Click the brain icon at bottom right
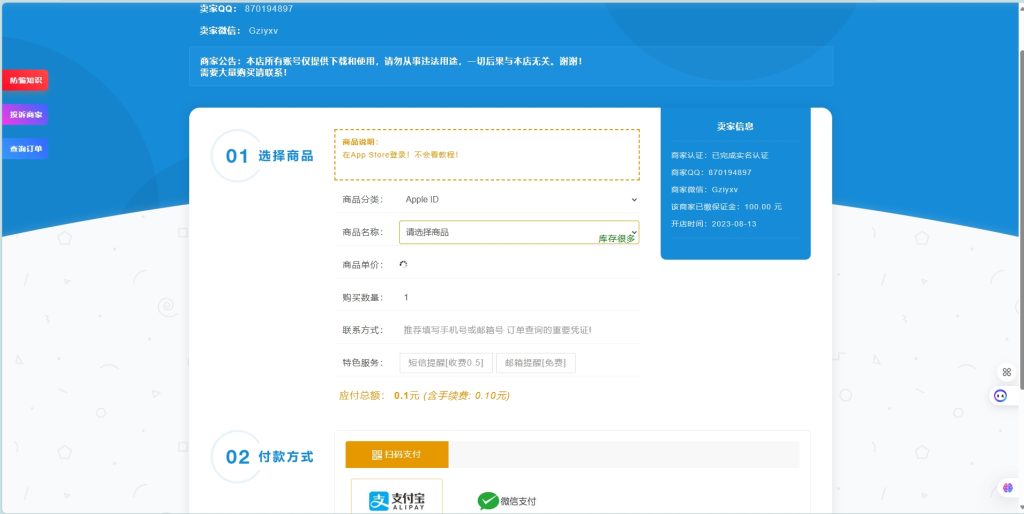Image resolution: width=1024 pixels, height=514 pixels. 1008,487
